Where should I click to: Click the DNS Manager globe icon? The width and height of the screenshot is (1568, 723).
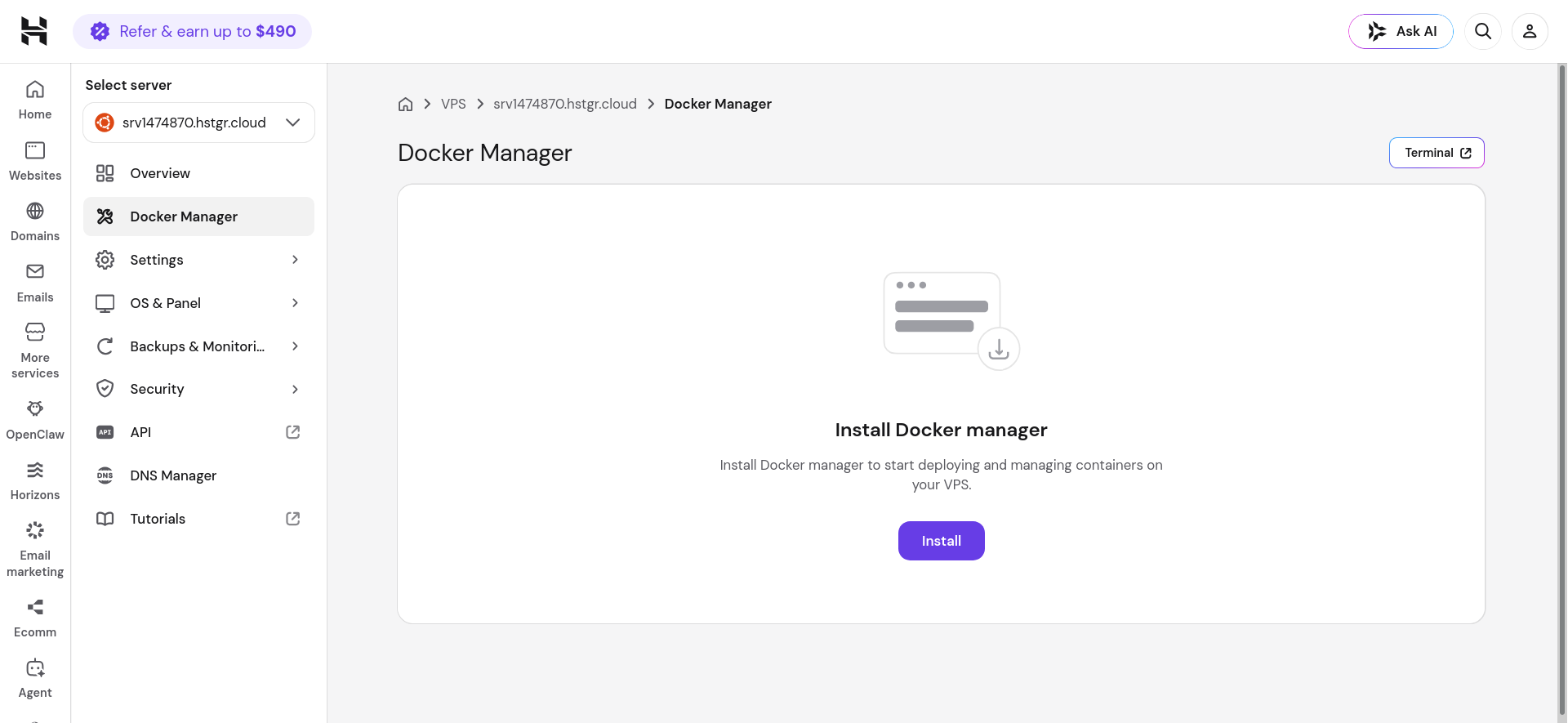point(105,475)
